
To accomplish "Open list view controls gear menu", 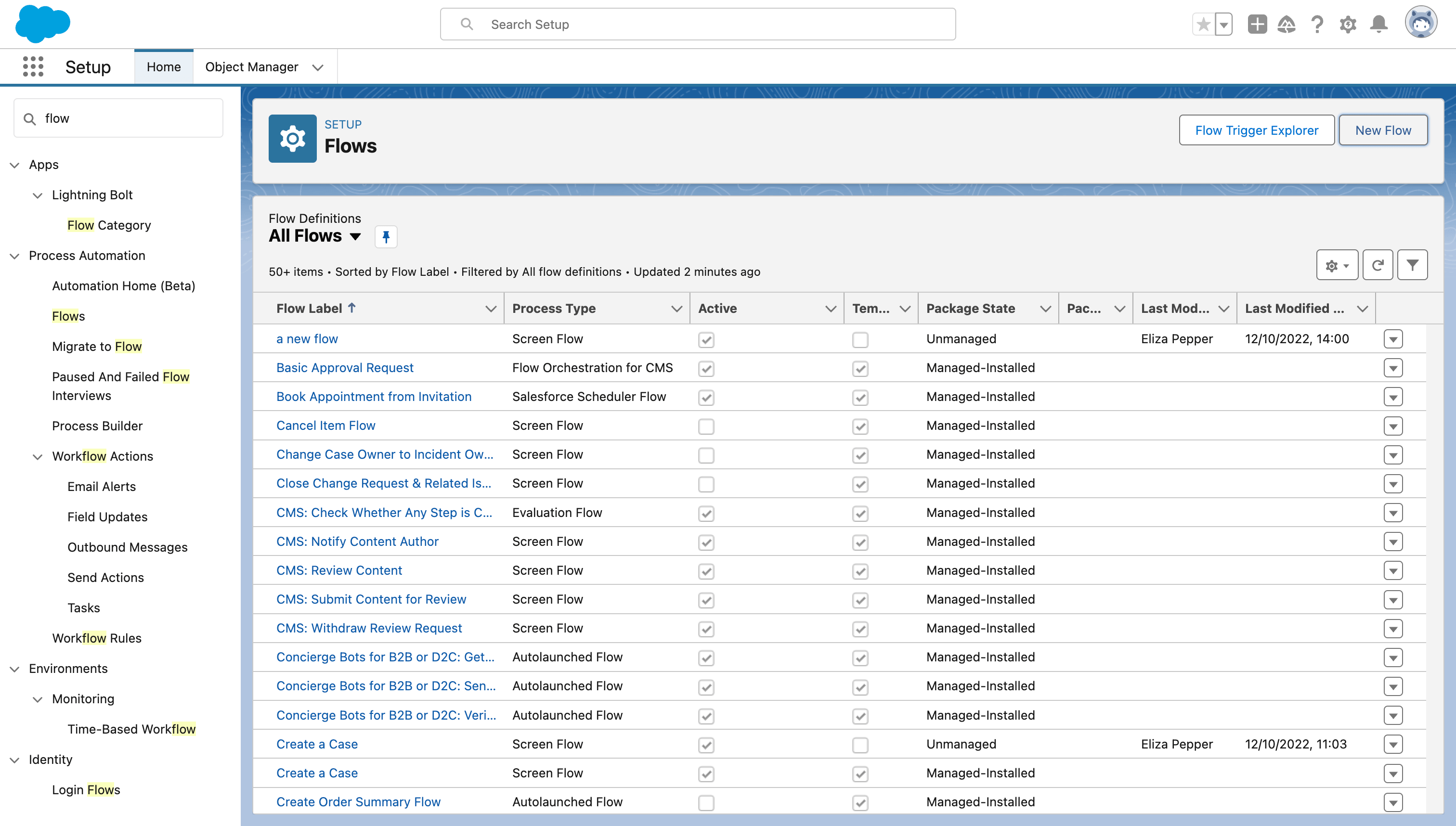I will click(1337, 265).
